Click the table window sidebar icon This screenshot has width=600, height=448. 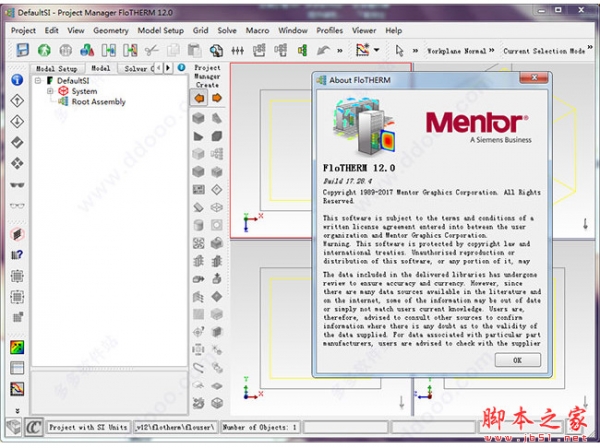point(17,368)
